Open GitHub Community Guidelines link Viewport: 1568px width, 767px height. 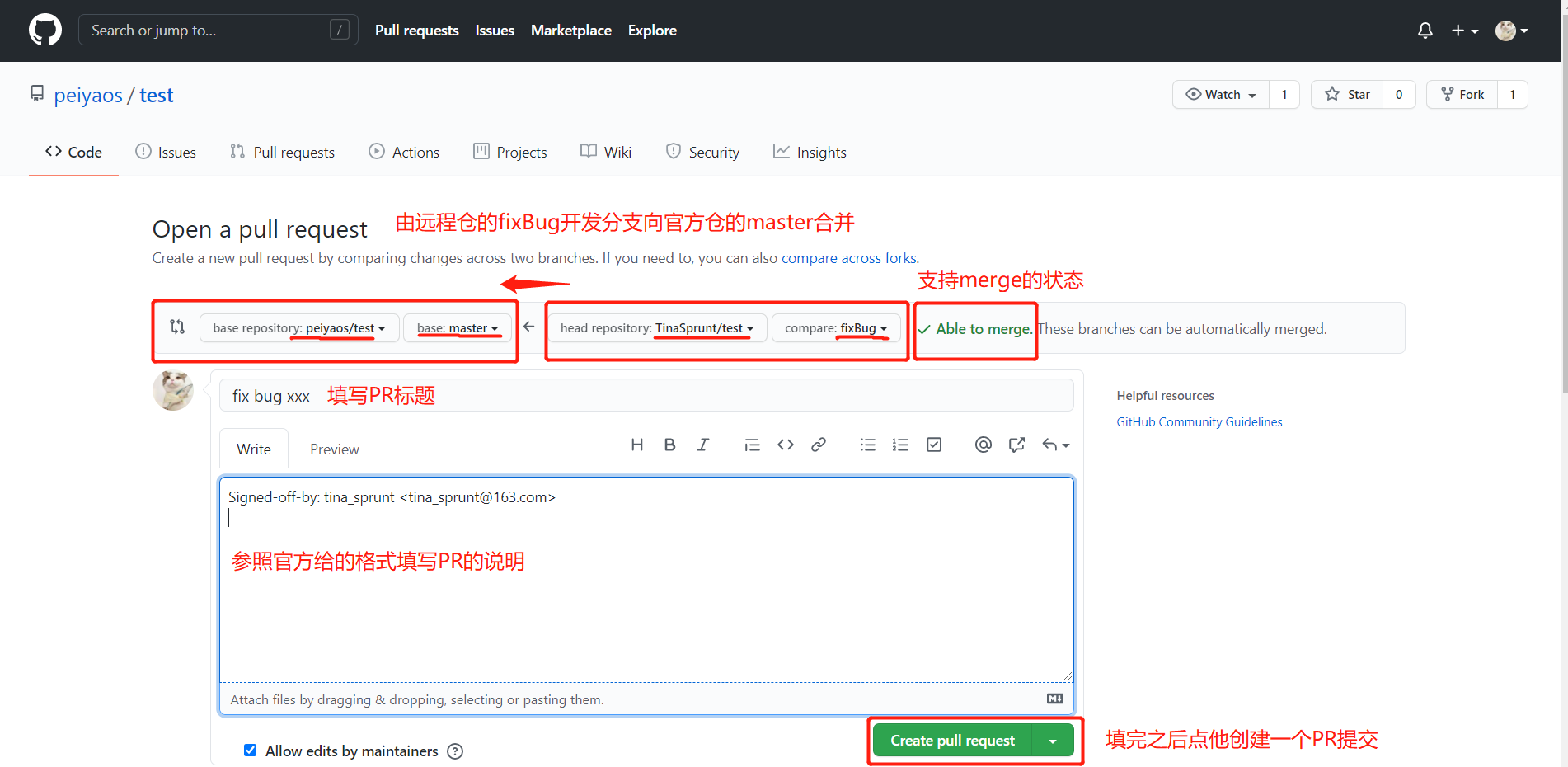point(1199,421)
